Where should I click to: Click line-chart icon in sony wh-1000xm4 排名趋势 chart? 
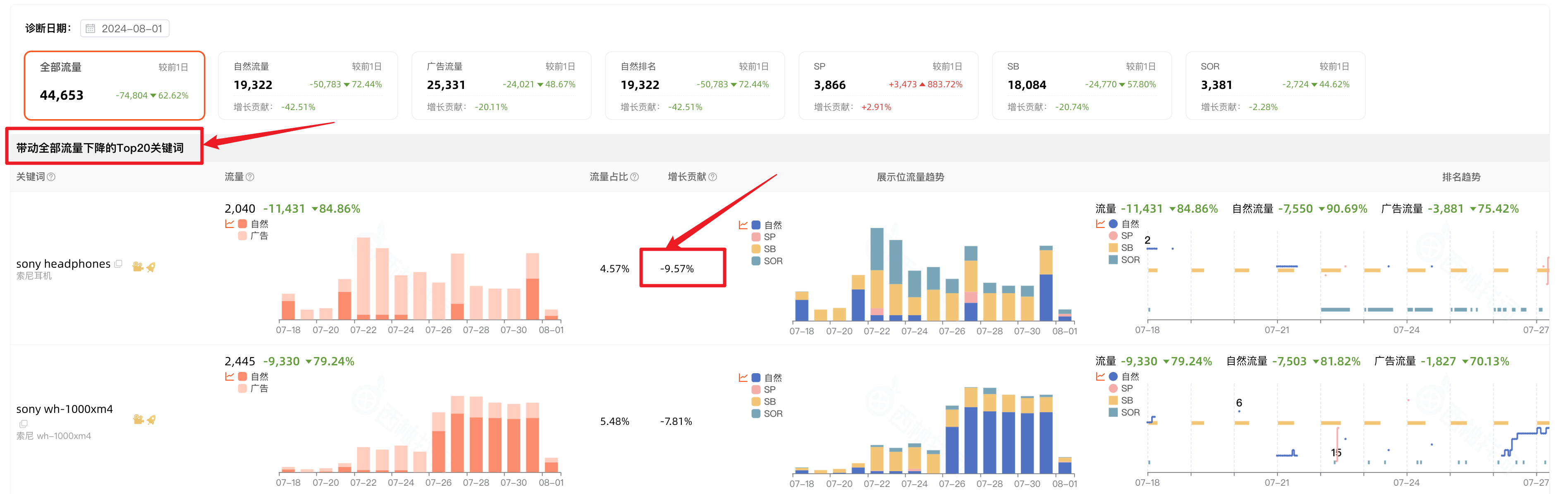coord(1100,376)
